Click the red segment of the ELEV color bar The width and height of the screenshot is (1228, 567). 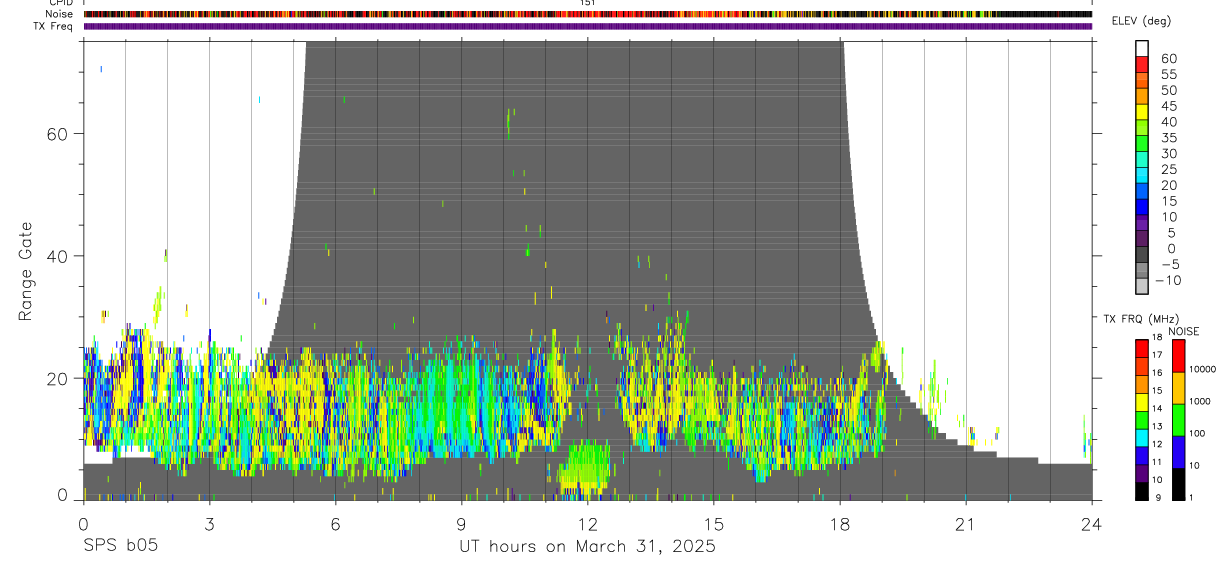tap(1142, 64)
